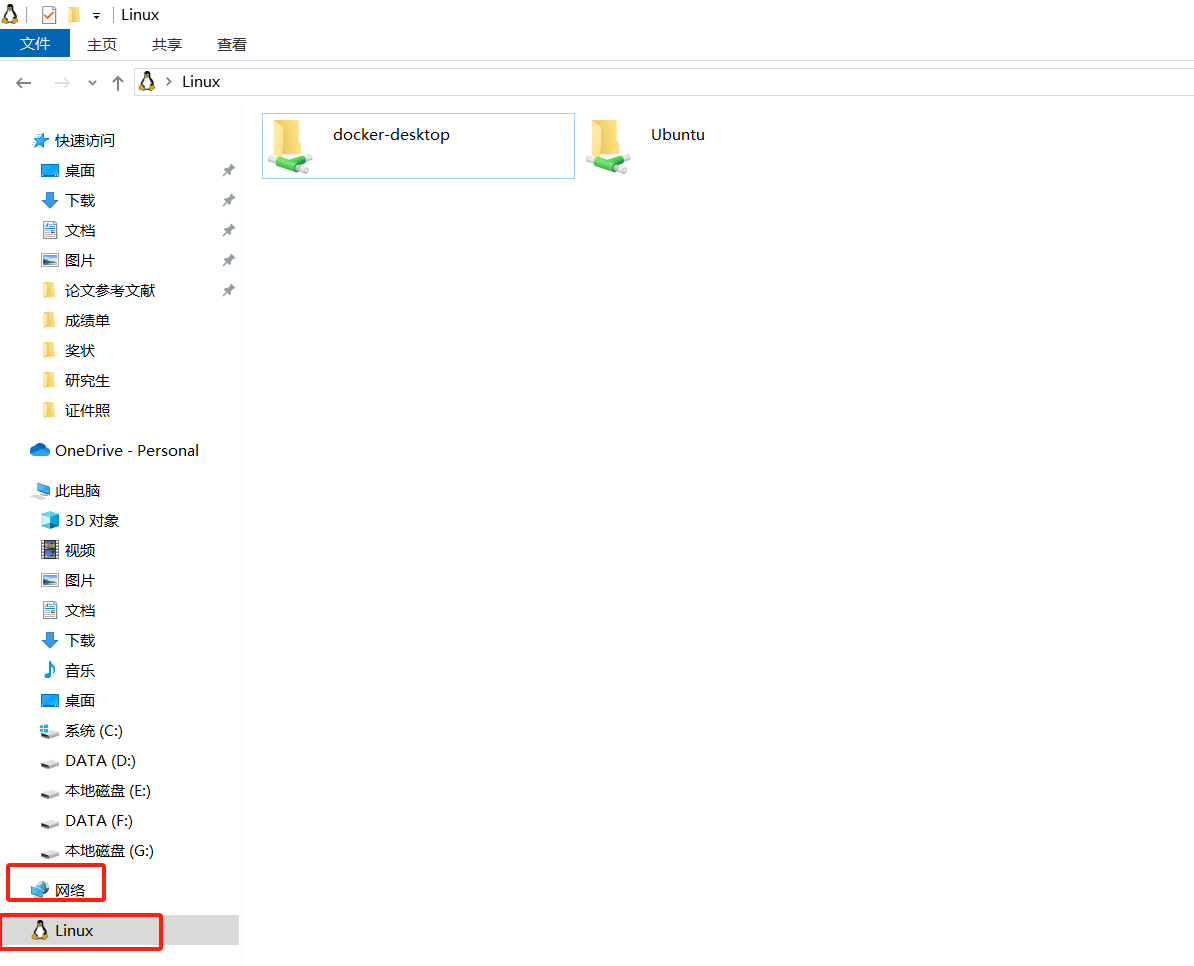Select OneDrive - Personal
Image resolution: width=1194 pixels, height=966 pixels.
114,451
